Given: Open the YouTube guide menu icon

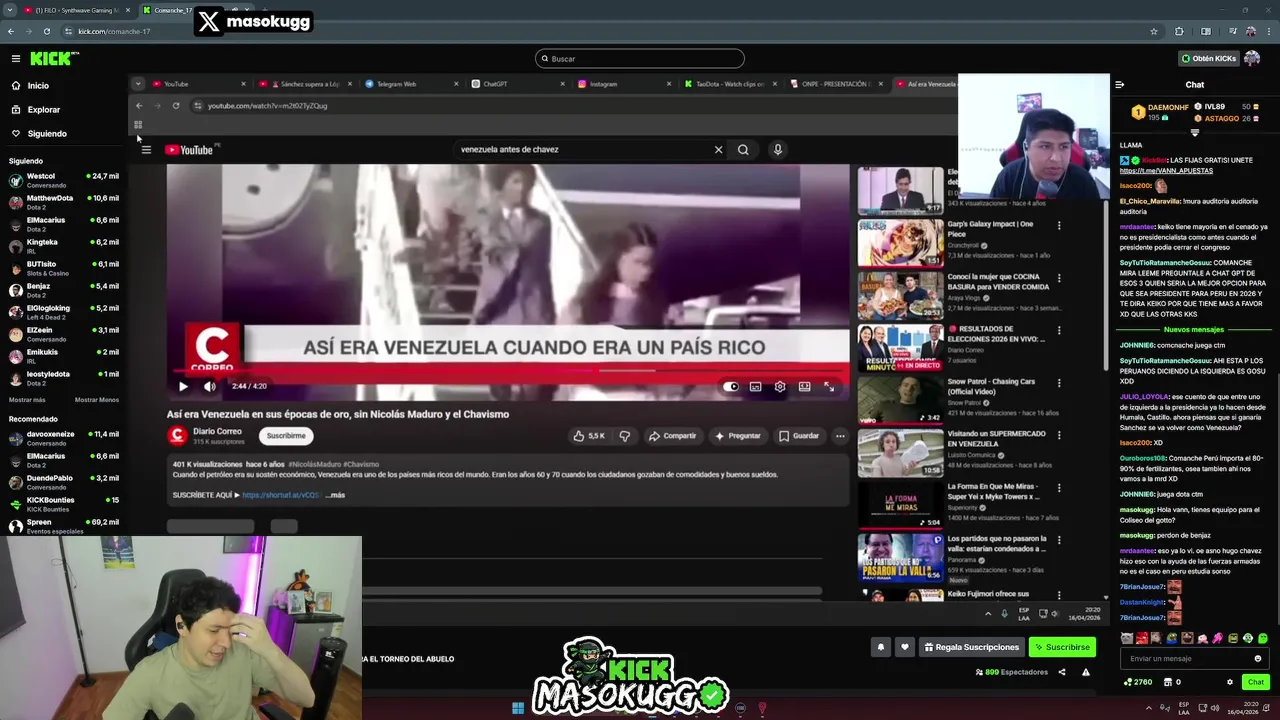Looking at the screenshot, I should pyautogui.click(x=146, y=150).
